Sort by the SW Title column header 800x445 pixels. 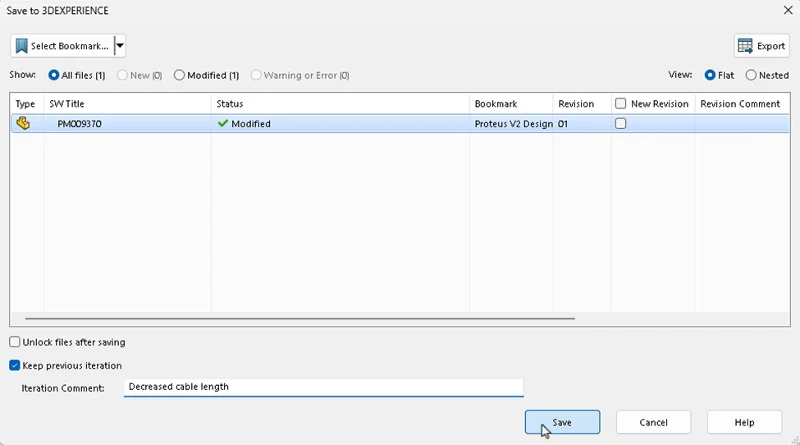[x=127, y=104]
